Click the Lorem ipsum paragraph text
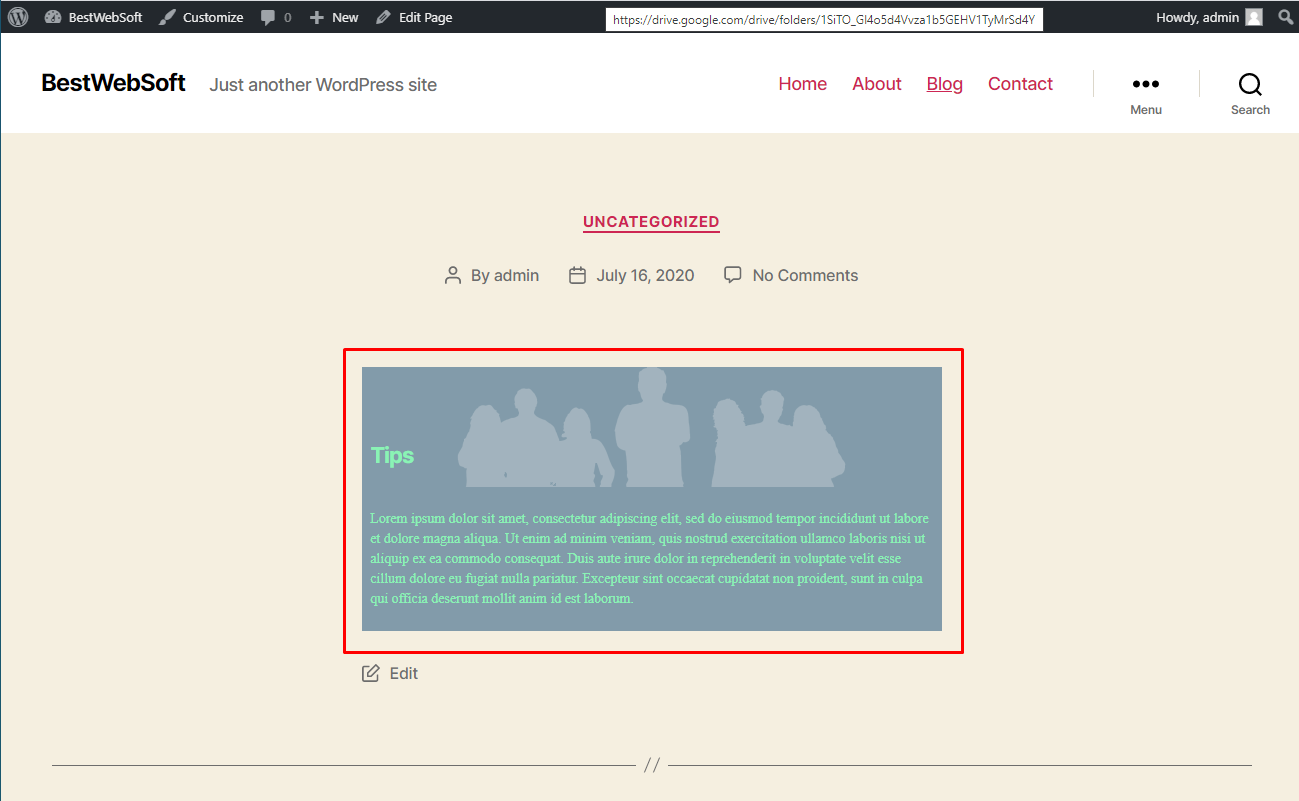Image resolution: width=1299 pixels, height=801 pixels. pyautogui.click(x=650, y=558)
